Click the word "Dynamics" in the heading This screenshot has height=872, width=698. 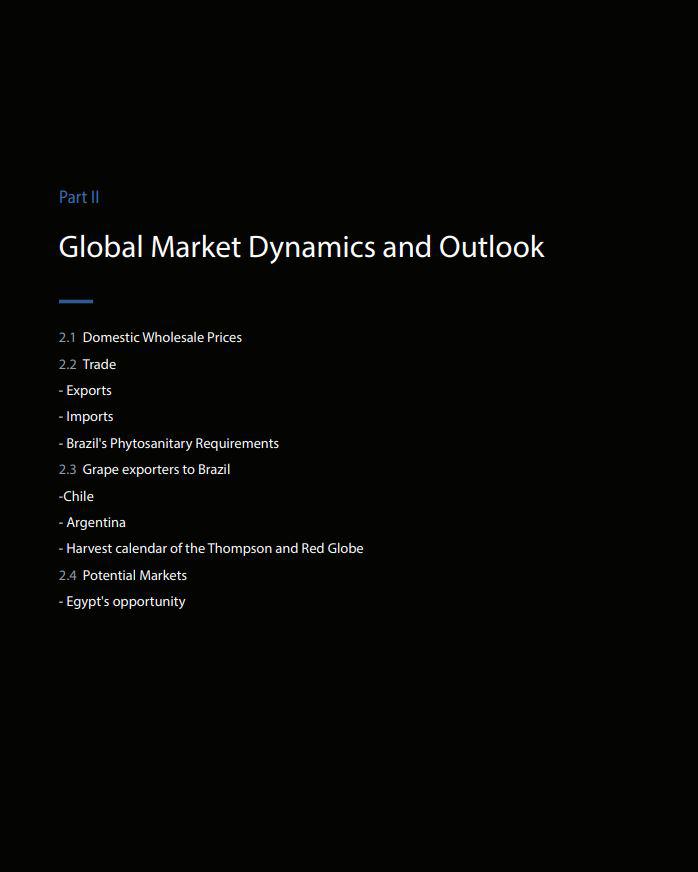311,247
